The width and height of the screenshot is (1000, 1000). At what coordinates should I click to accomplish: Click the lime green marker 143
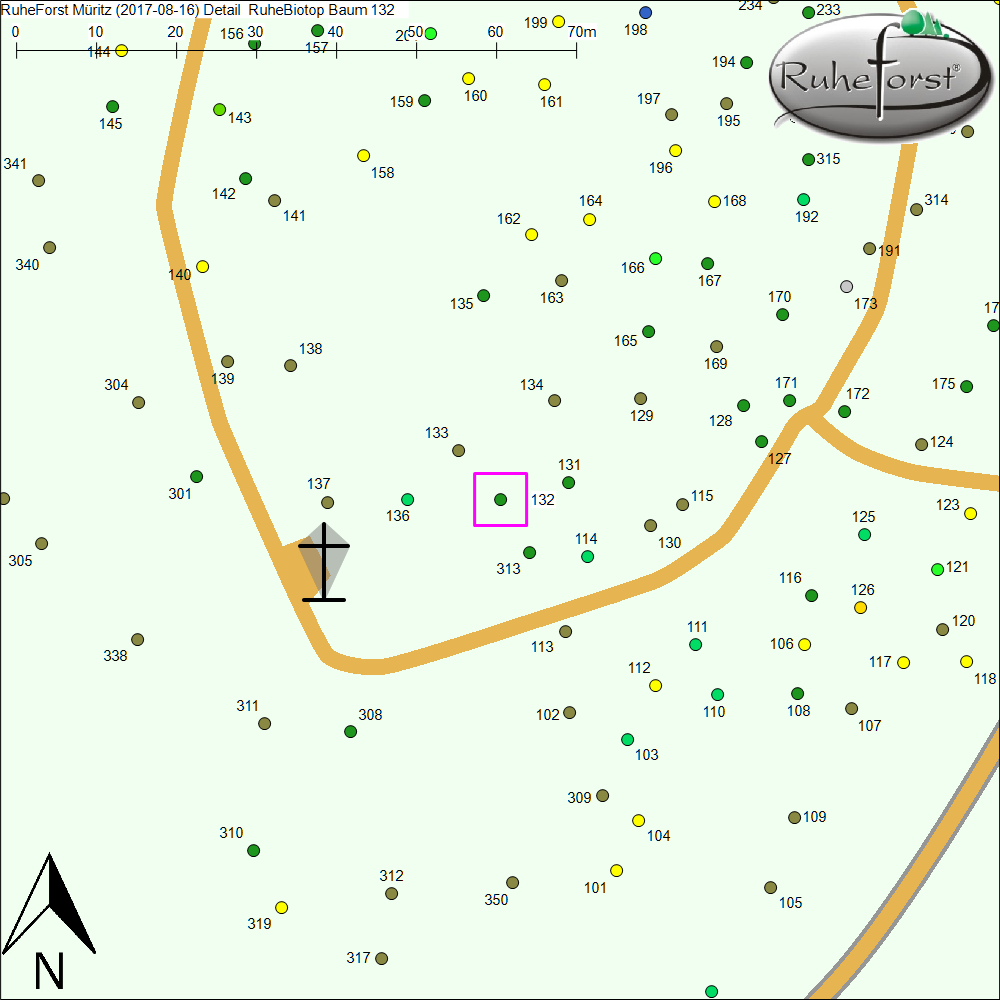[x=219, y=109]
